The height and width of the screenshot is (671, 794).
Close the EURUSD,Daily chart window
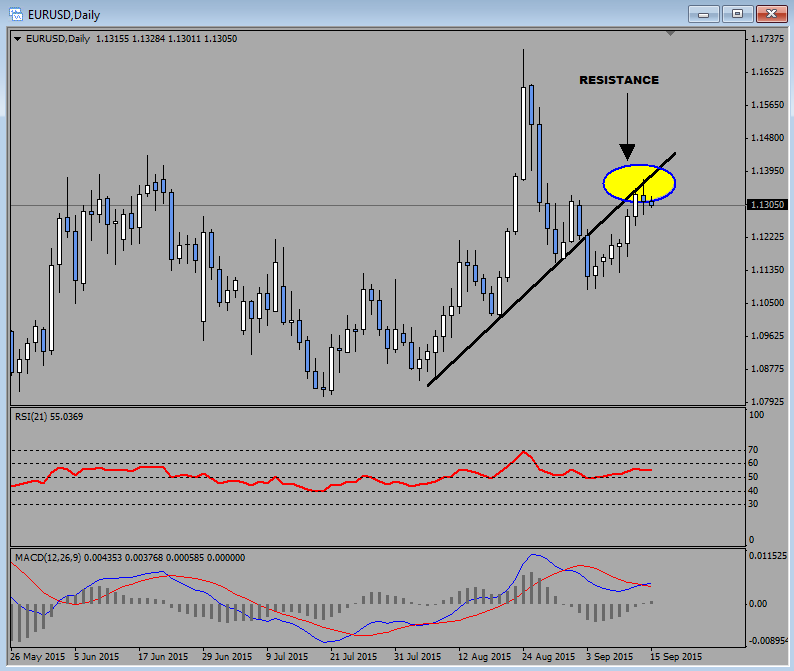tap(770, 14)
